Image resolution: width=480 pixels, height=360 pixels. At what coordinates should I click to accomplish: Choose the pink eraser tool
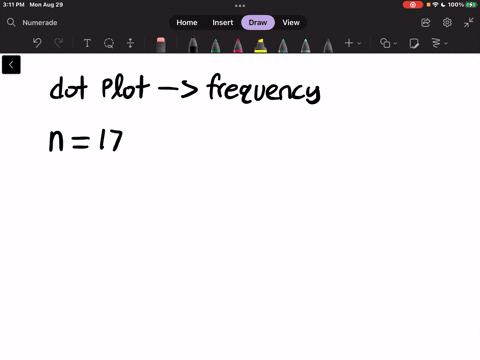(x=161, y=44)
